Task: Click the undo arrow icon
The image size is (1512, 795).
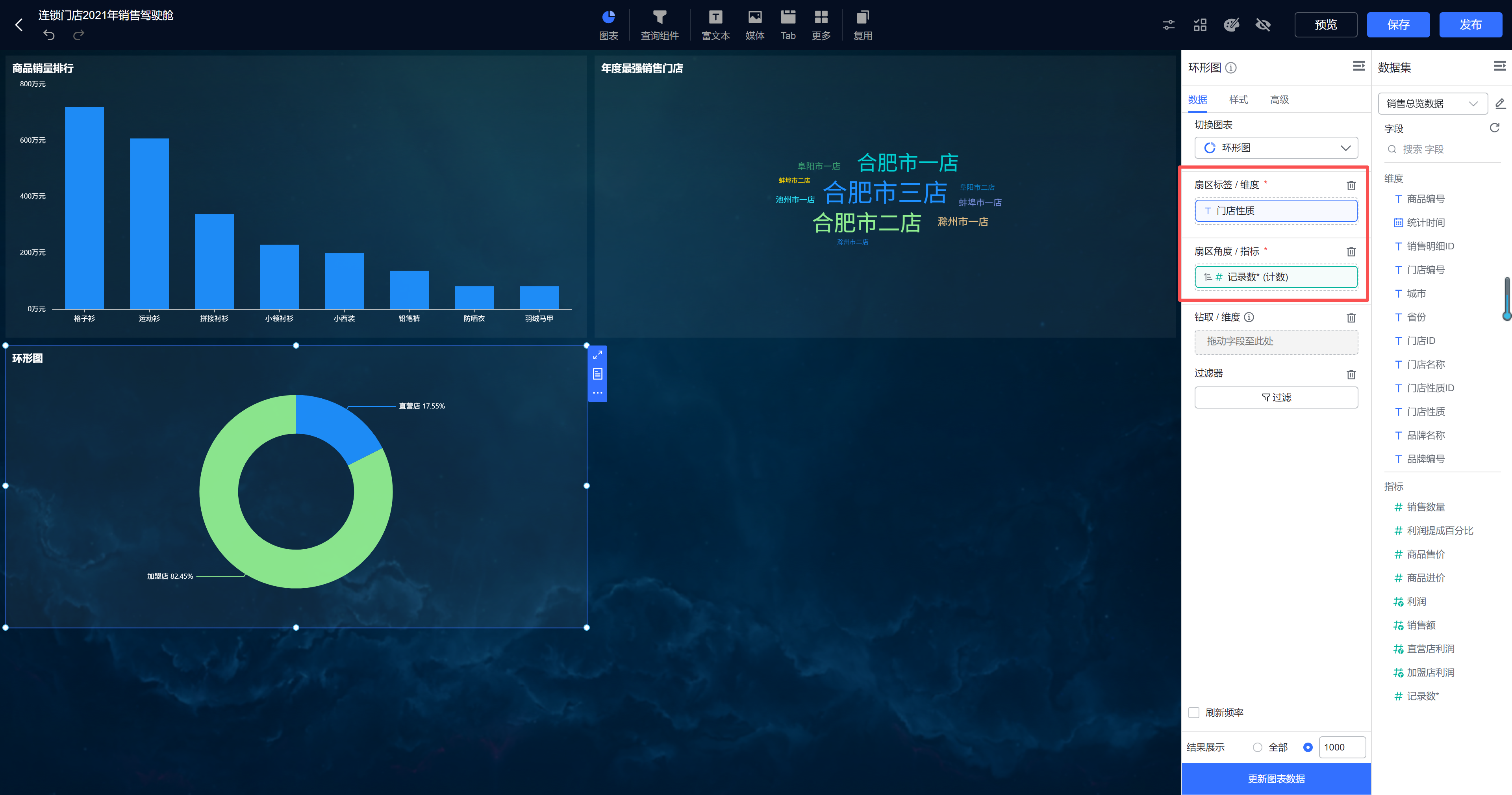Action: tap(49, 35)
